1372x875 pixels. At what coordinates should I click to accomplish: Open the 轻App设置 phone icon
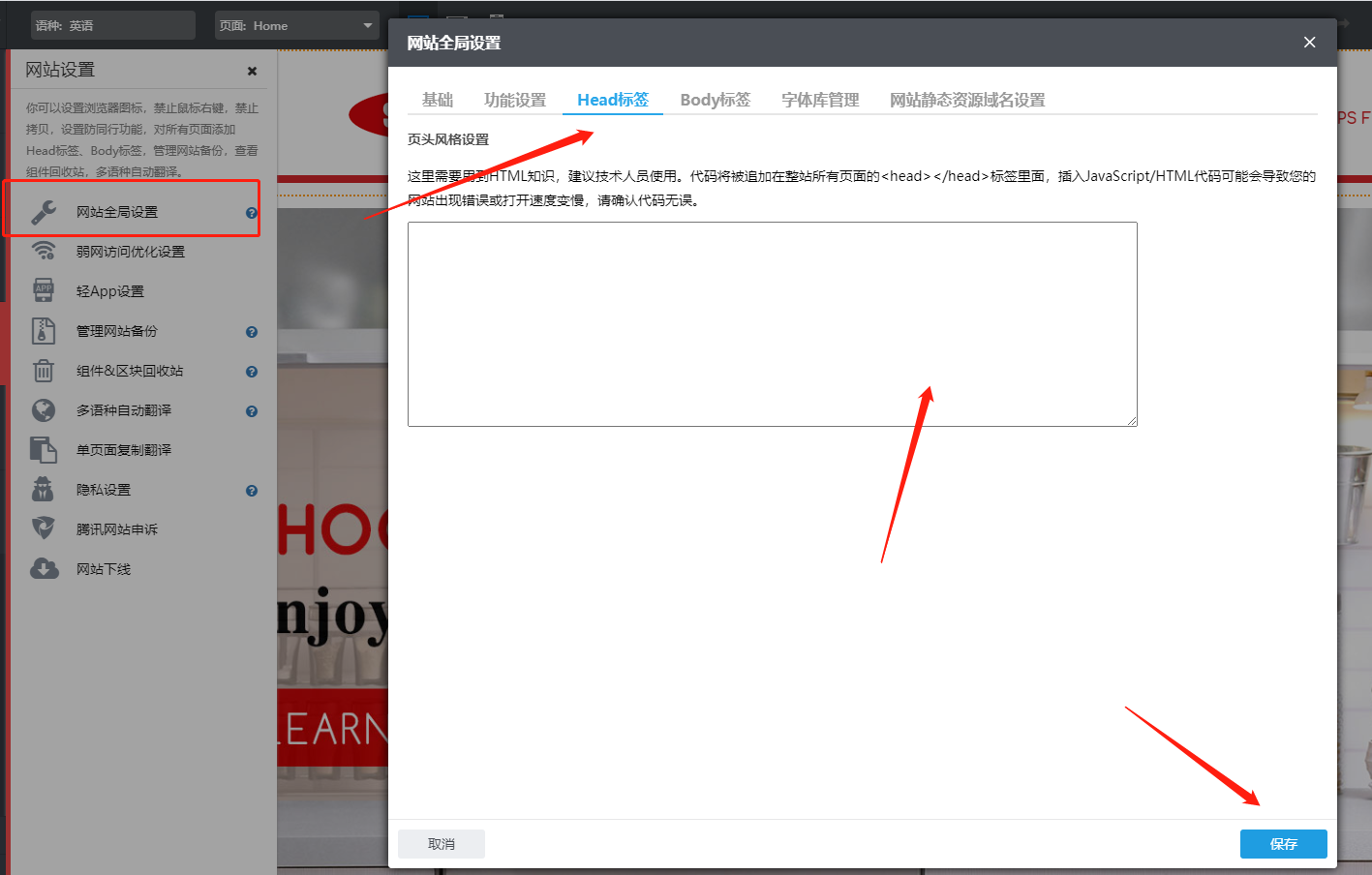pyautogui.click(x=44, y=291)
